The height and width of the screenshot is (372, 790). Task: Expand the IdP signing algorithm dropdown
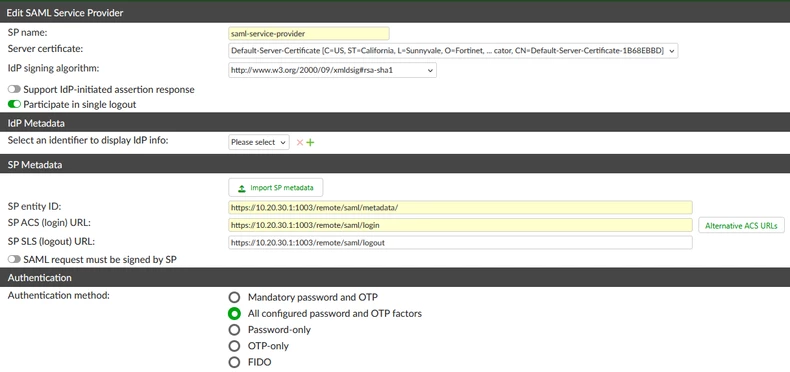click(x=332, y=71)
